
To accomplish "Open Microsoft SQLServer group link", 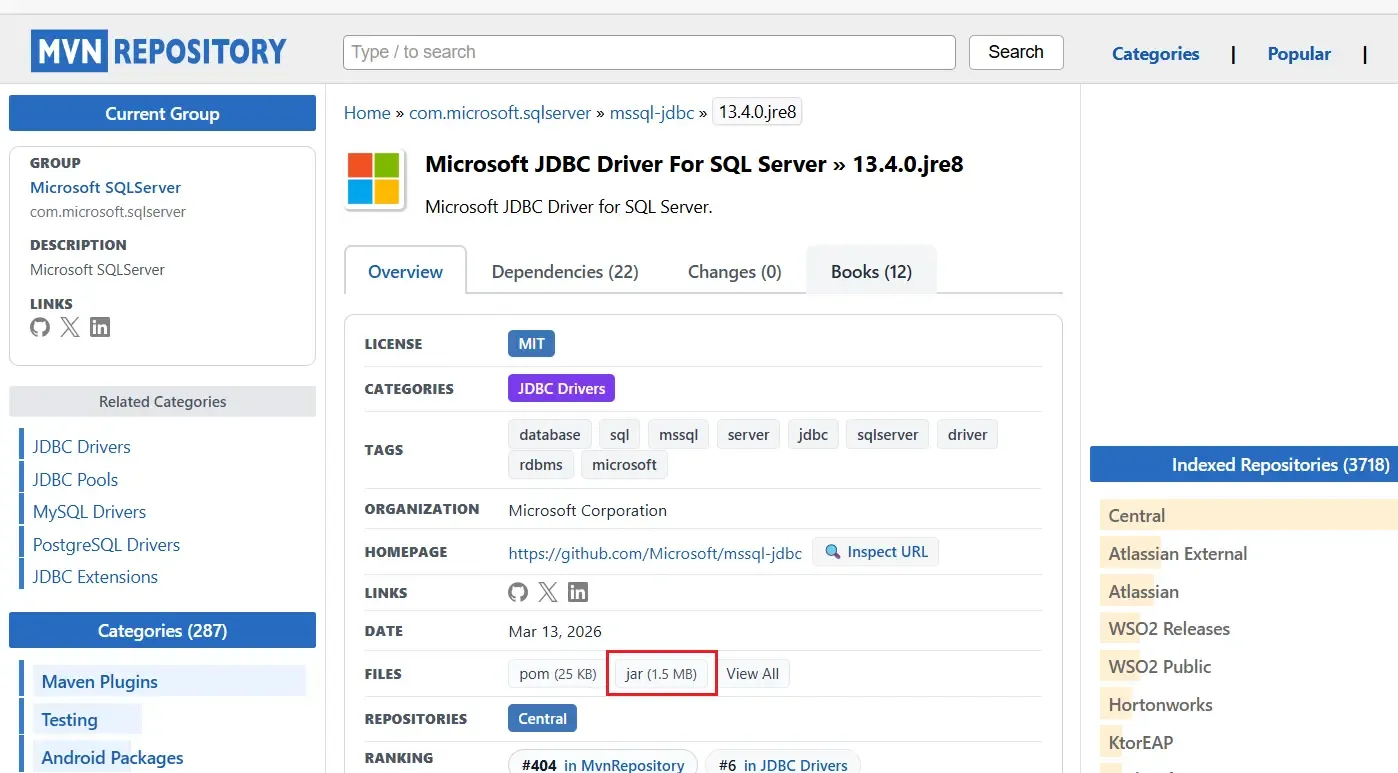I will tap(105, 187).
